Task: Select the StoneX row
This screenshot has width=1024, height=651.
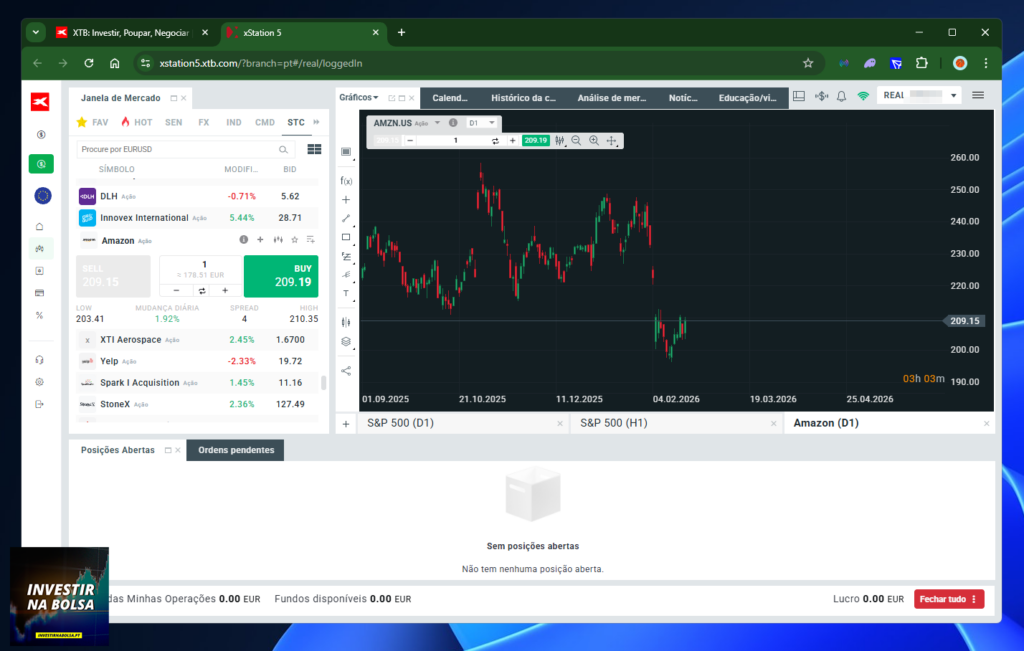Action: tap(197, 404)
